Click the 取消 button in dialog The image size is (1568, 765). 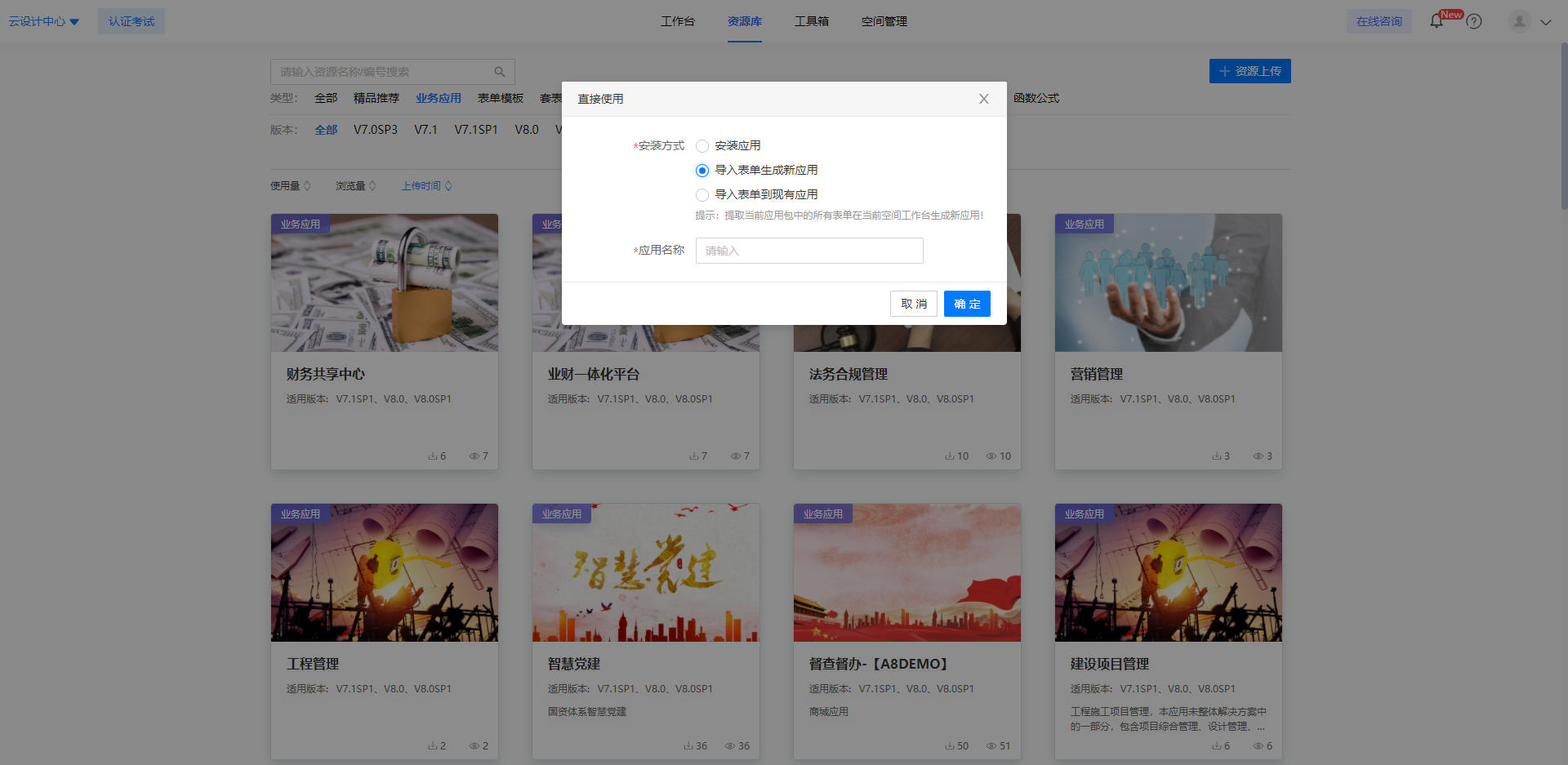(914, 304)
